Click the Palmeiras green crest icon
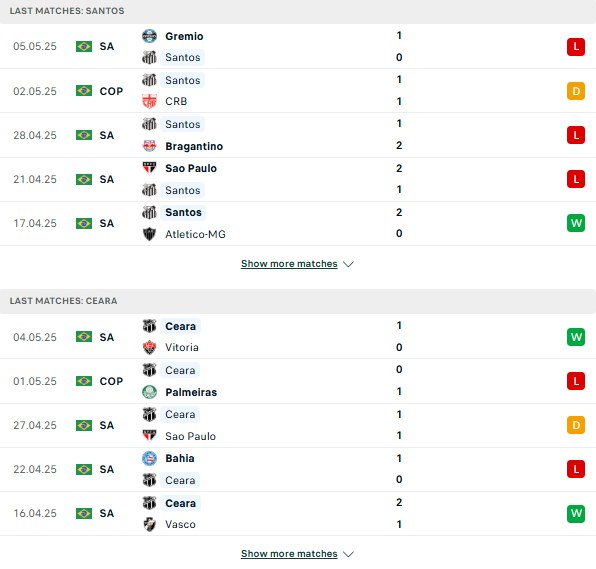 click(149, 392)
